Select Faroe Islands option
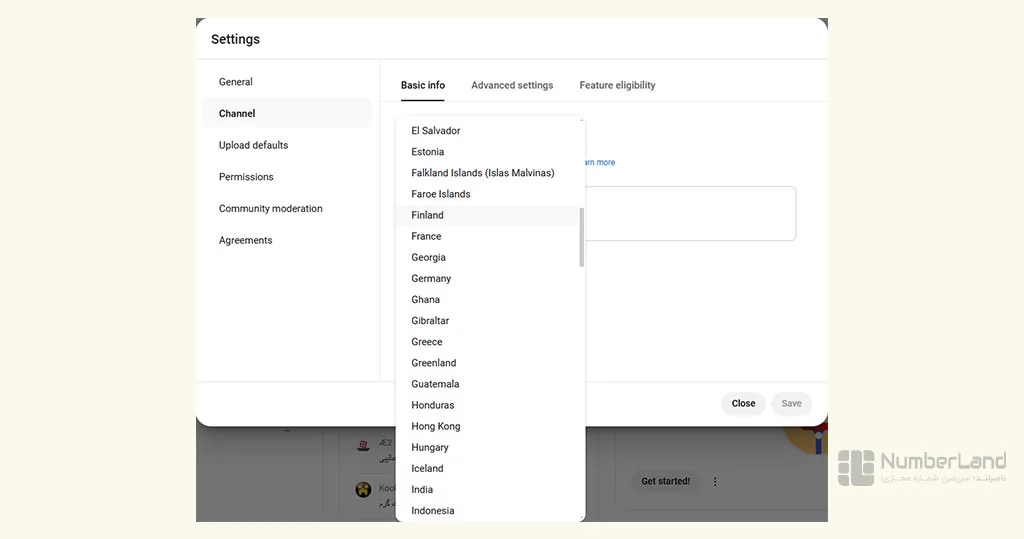1024x539 pixels. click(487, 194)
